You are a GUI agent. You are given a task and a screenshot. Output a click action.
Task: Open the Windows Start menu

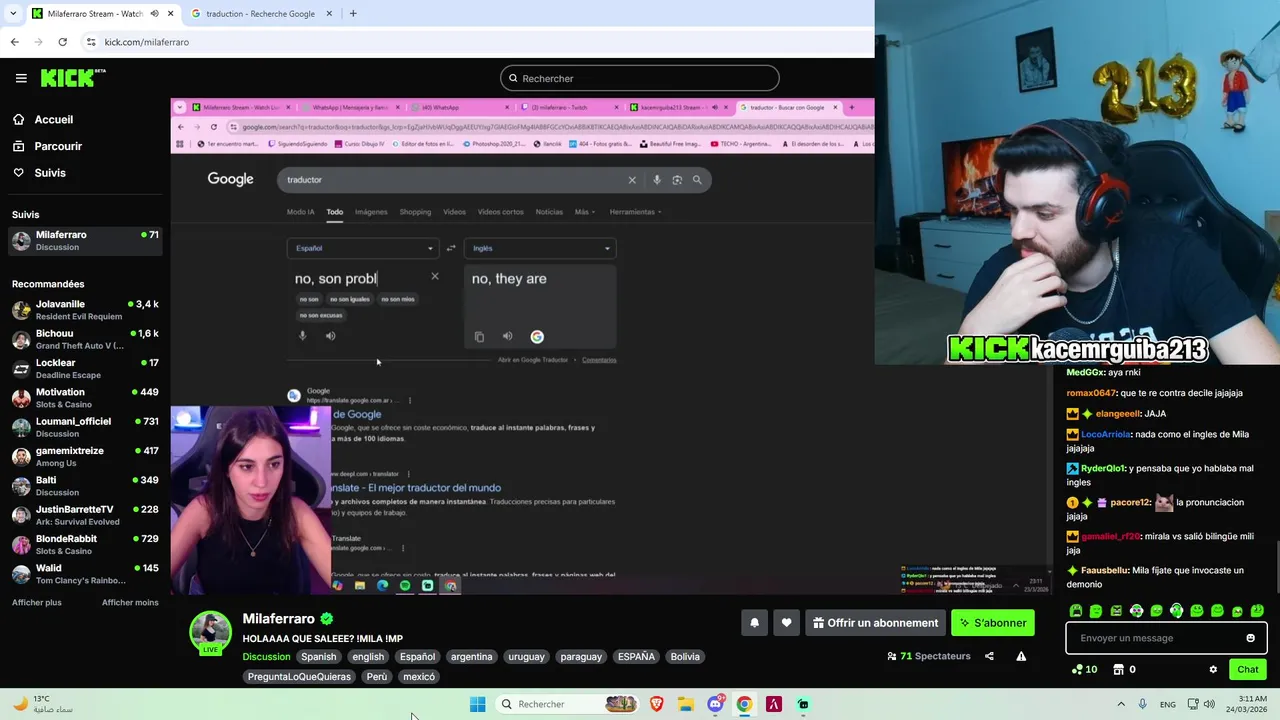478,704
